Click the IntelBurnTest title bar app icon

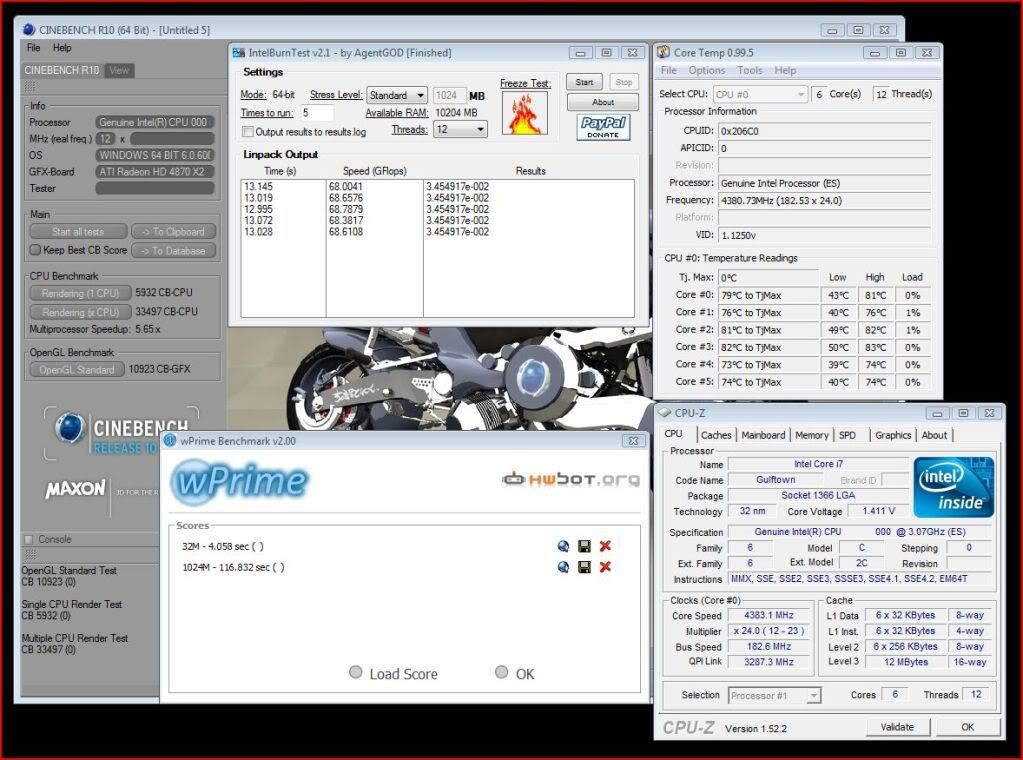pos(239,53)
